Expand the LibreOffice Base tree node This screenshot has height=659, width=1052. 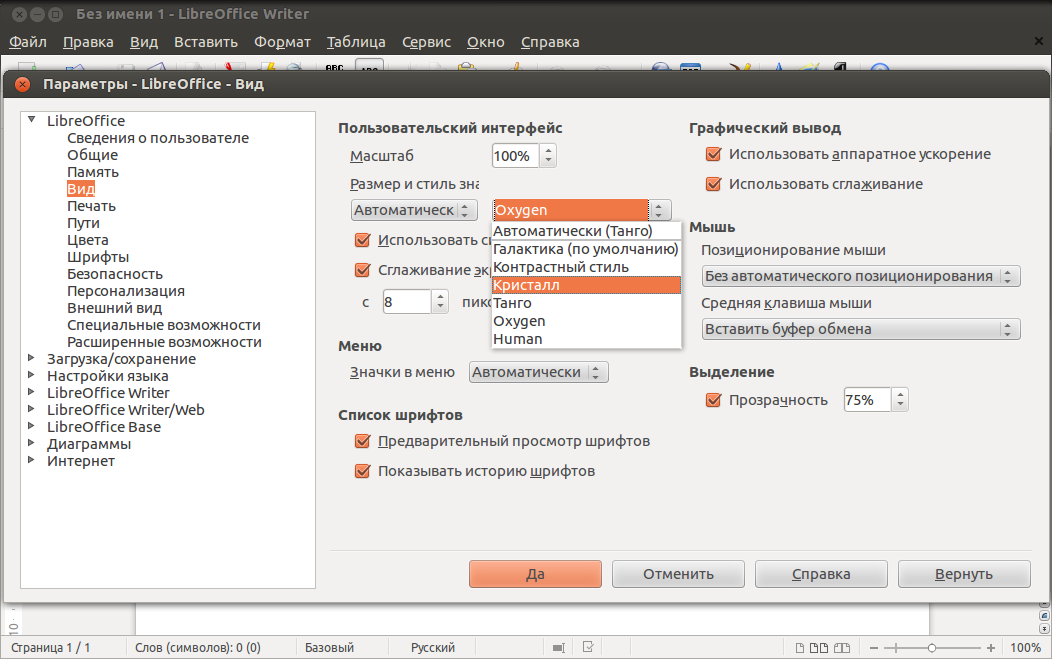tap(32, 425)
